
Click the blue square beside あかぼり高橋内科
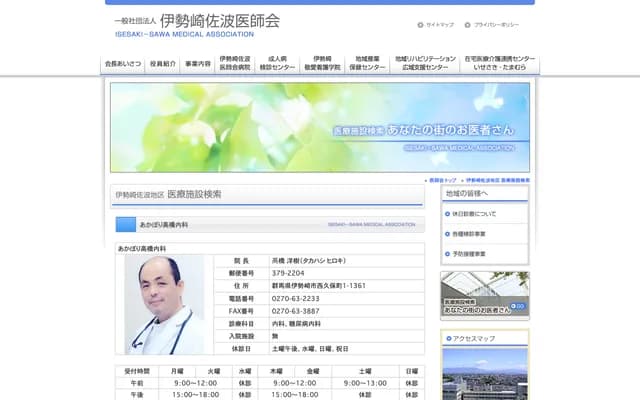[x=126, y=224]
